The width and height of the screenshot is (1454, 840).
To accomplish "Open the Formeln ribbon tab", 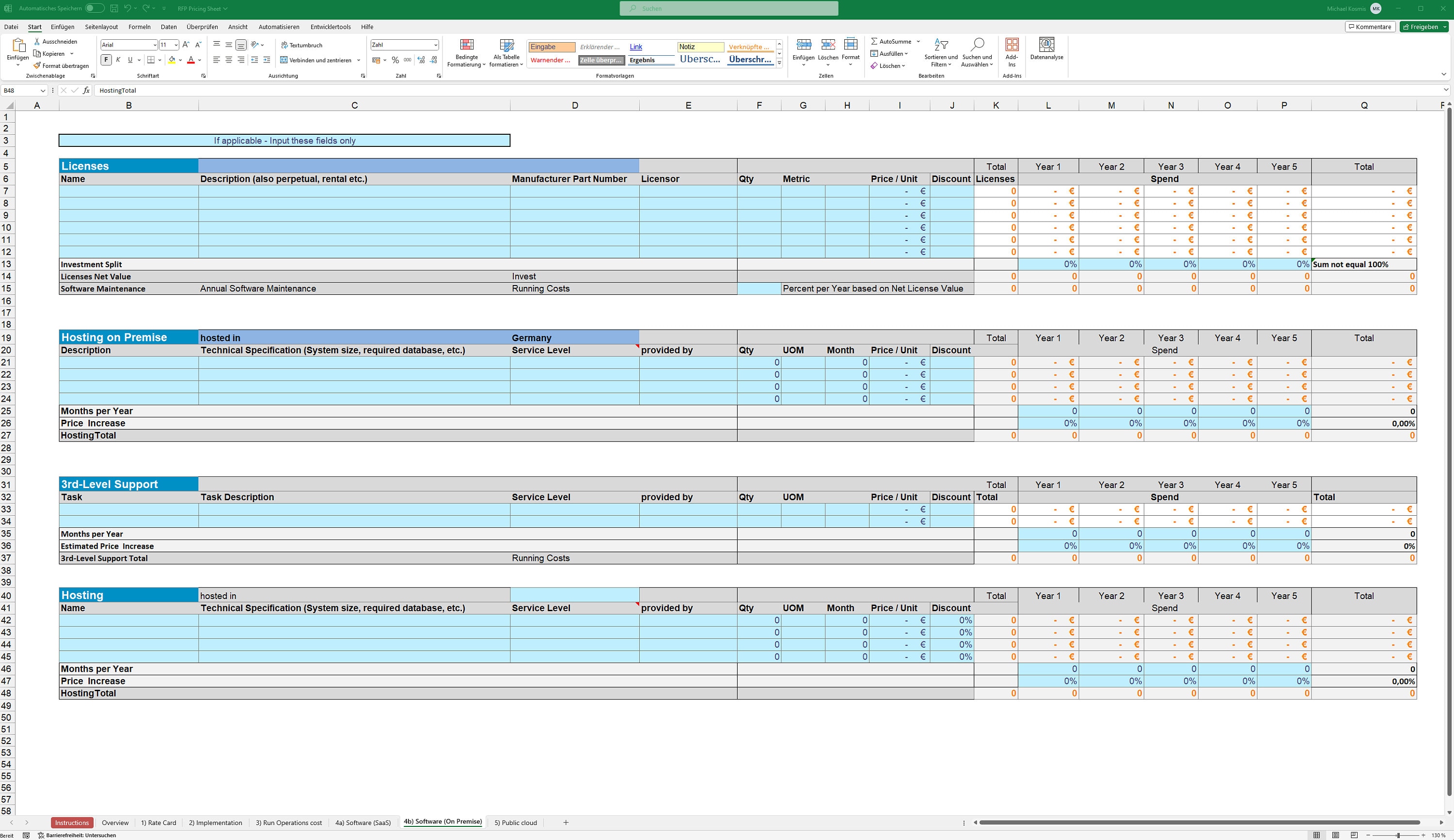I will click(x=139, y=27).
